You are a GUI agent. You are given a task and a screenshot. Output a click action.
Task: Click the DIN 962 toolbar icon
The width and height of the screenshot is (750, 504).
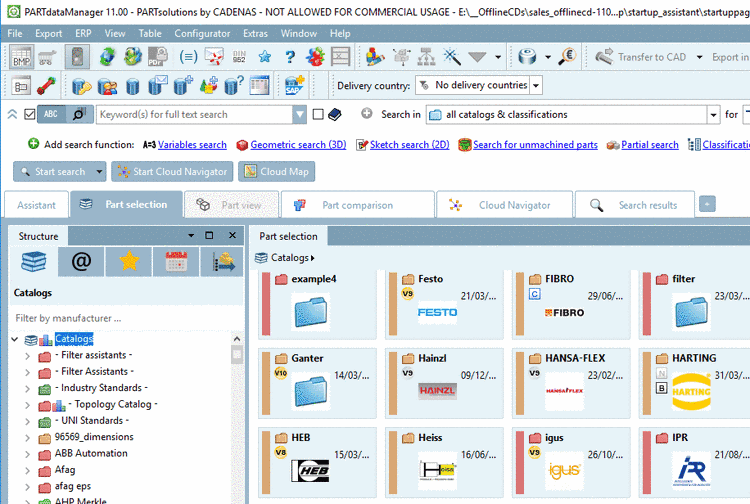click(x=239, y=57)
